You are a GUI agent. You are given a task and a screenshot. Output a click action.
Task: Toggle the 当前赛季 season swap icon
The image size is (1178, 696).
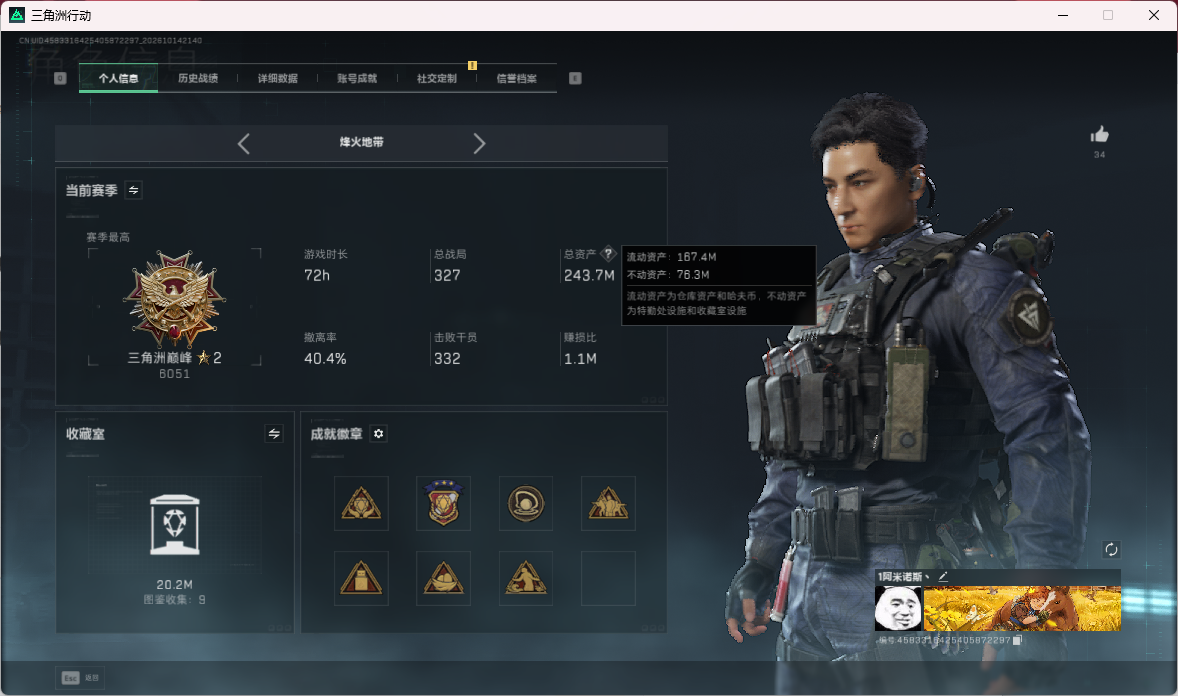(133, 190)
